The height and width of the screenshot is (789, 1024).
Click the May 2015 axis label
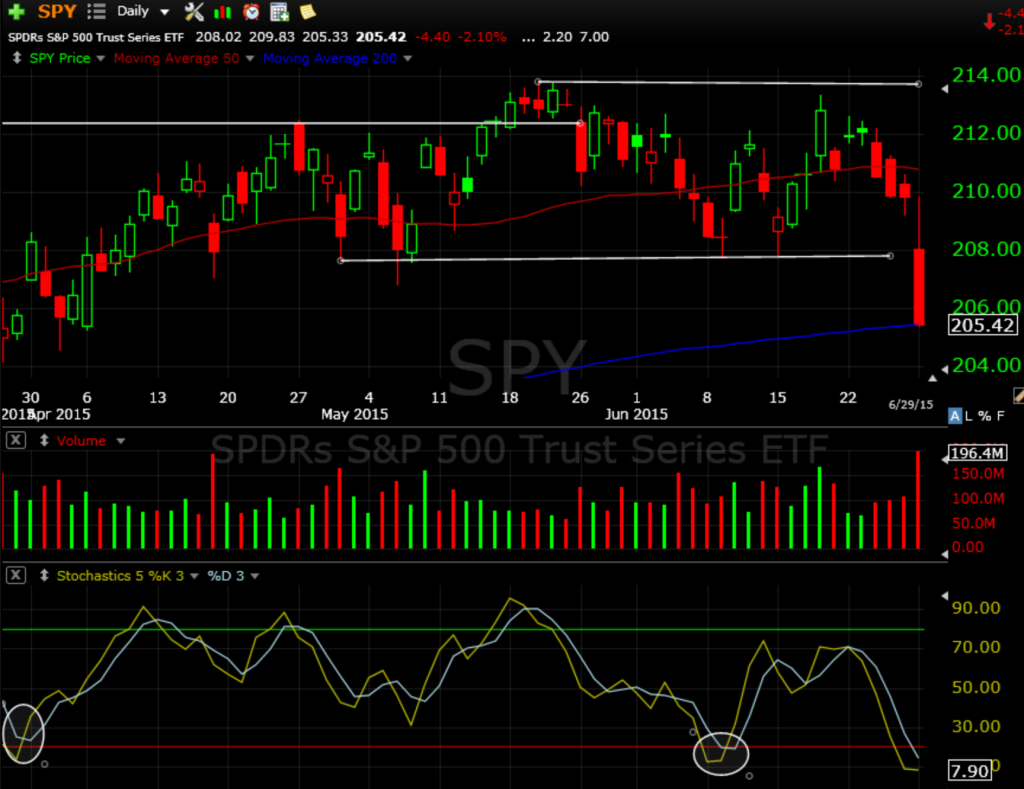point(354,414)
